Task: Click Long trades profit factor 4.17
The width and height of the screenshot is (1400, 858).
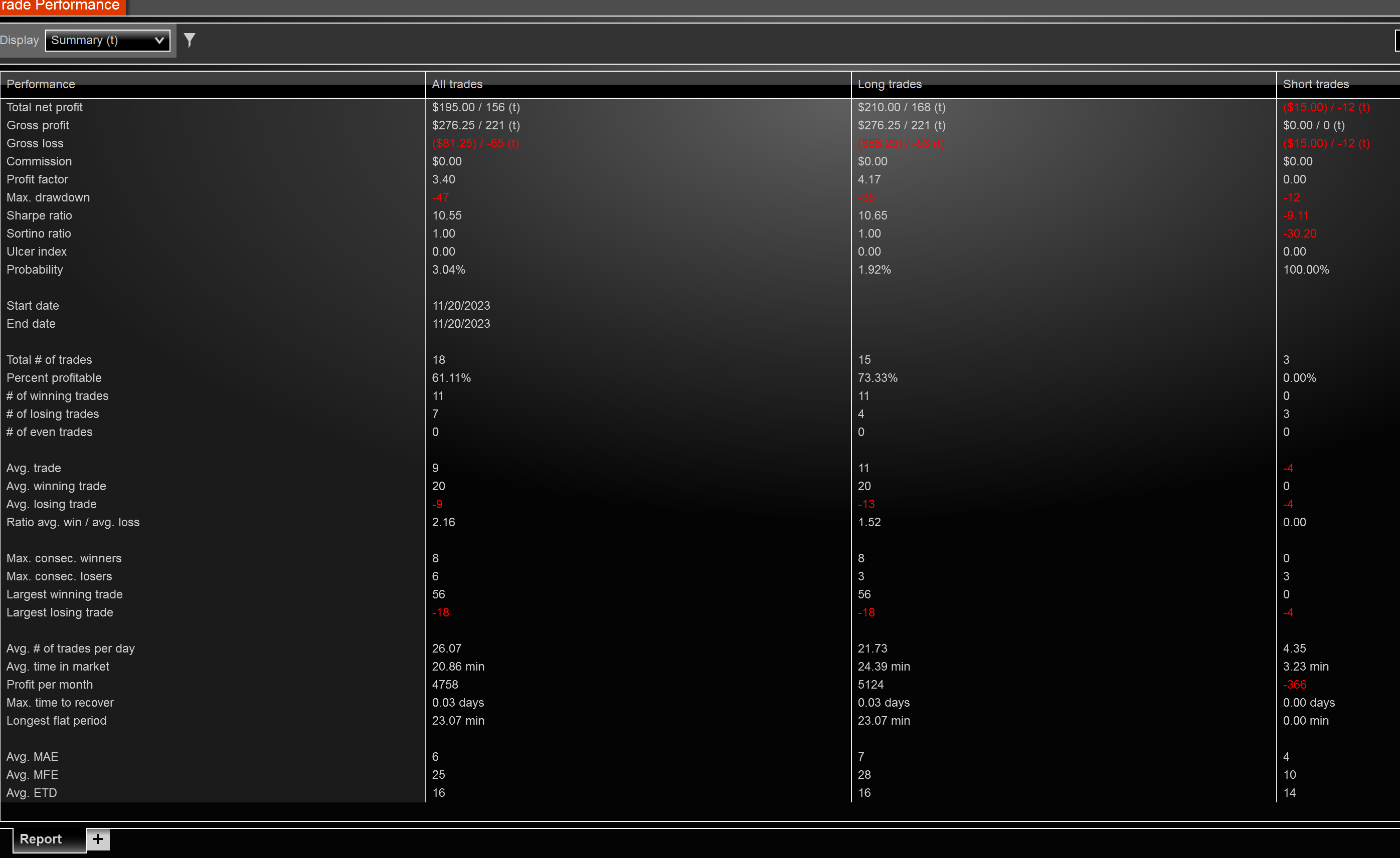Action: (869, 180)
